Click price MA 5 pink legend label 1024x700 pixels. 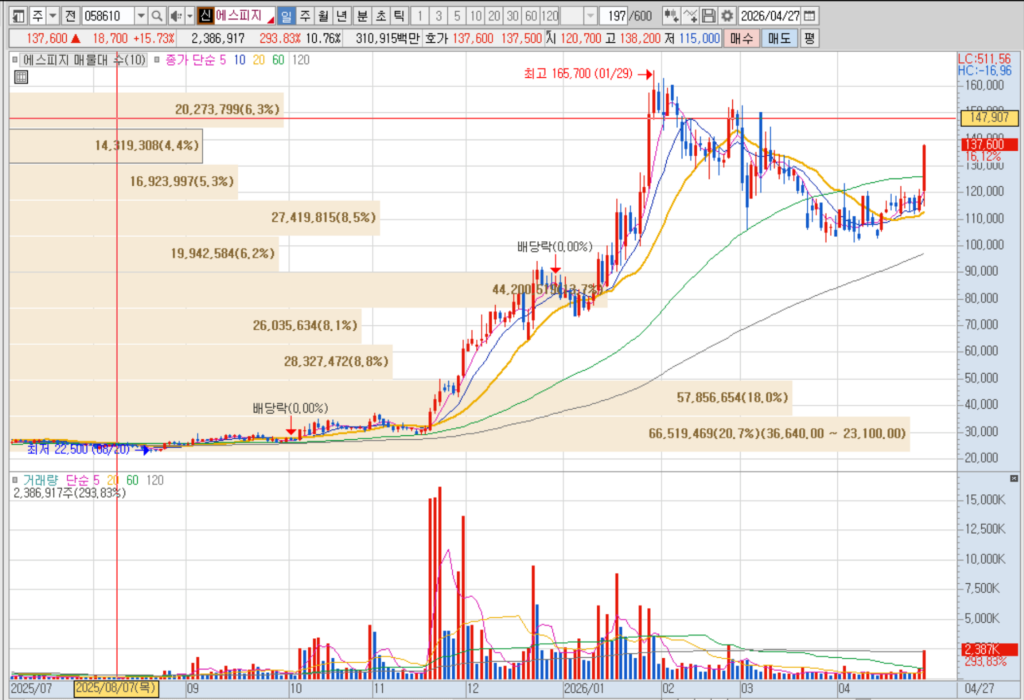tap(222, 59)
